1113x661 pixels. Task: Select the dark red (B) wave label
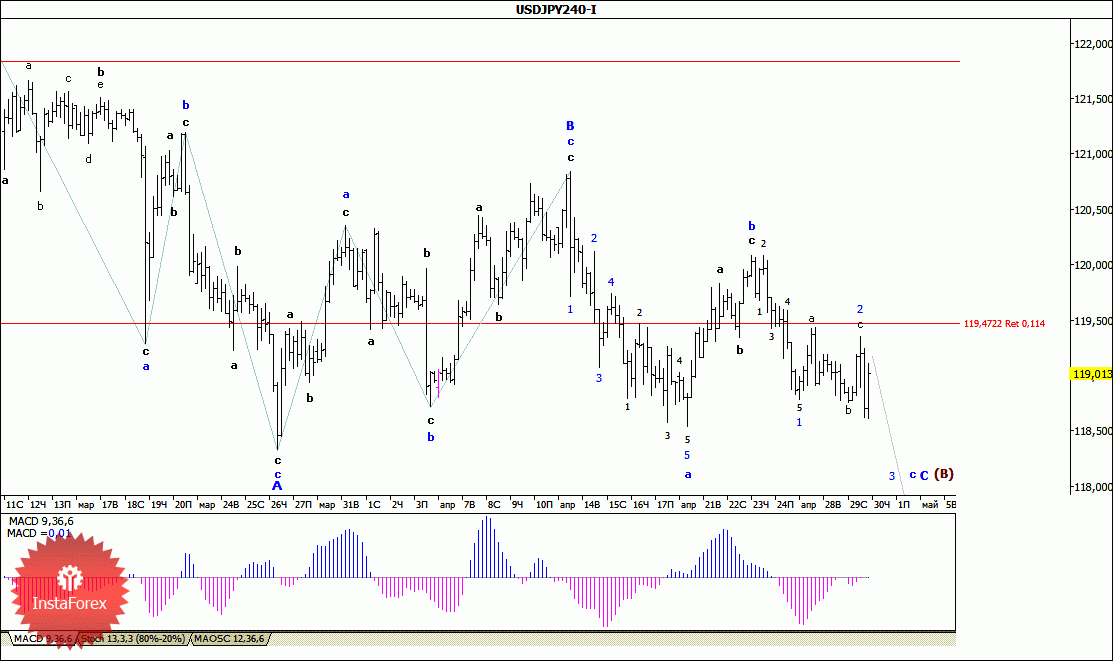943,474
